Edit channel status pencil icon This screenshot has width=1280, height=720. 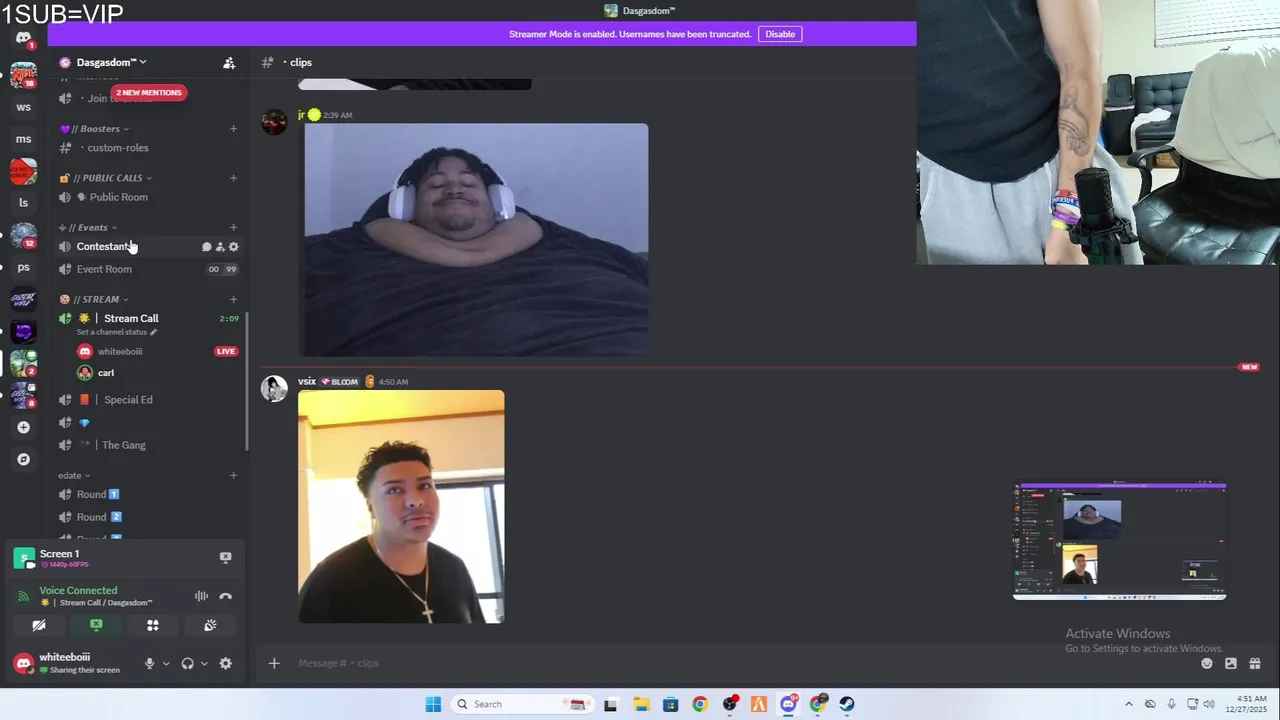pyautogui.click(x=153, y=332)
